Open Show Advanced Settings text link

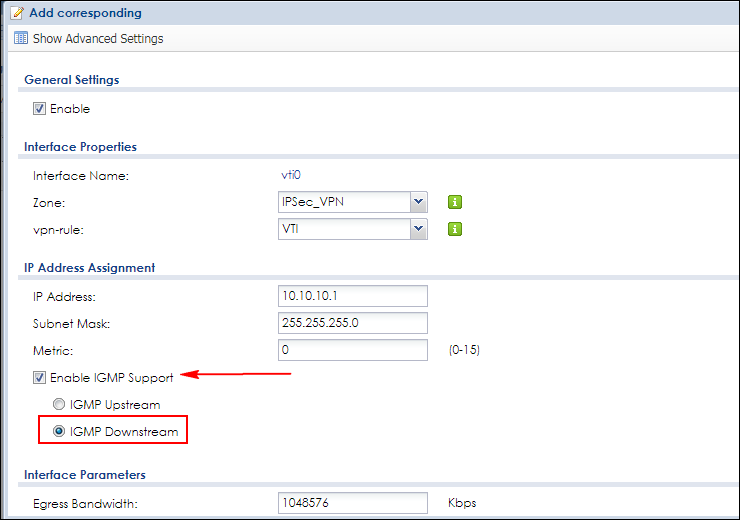point(98,39)
